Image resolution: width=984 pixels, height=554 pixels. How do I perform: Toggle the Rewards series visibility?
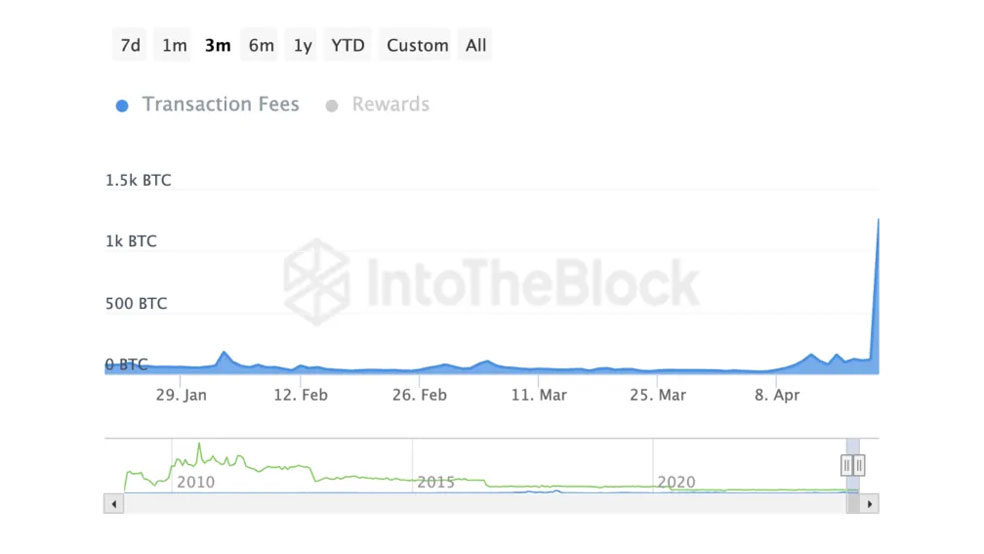390,104
